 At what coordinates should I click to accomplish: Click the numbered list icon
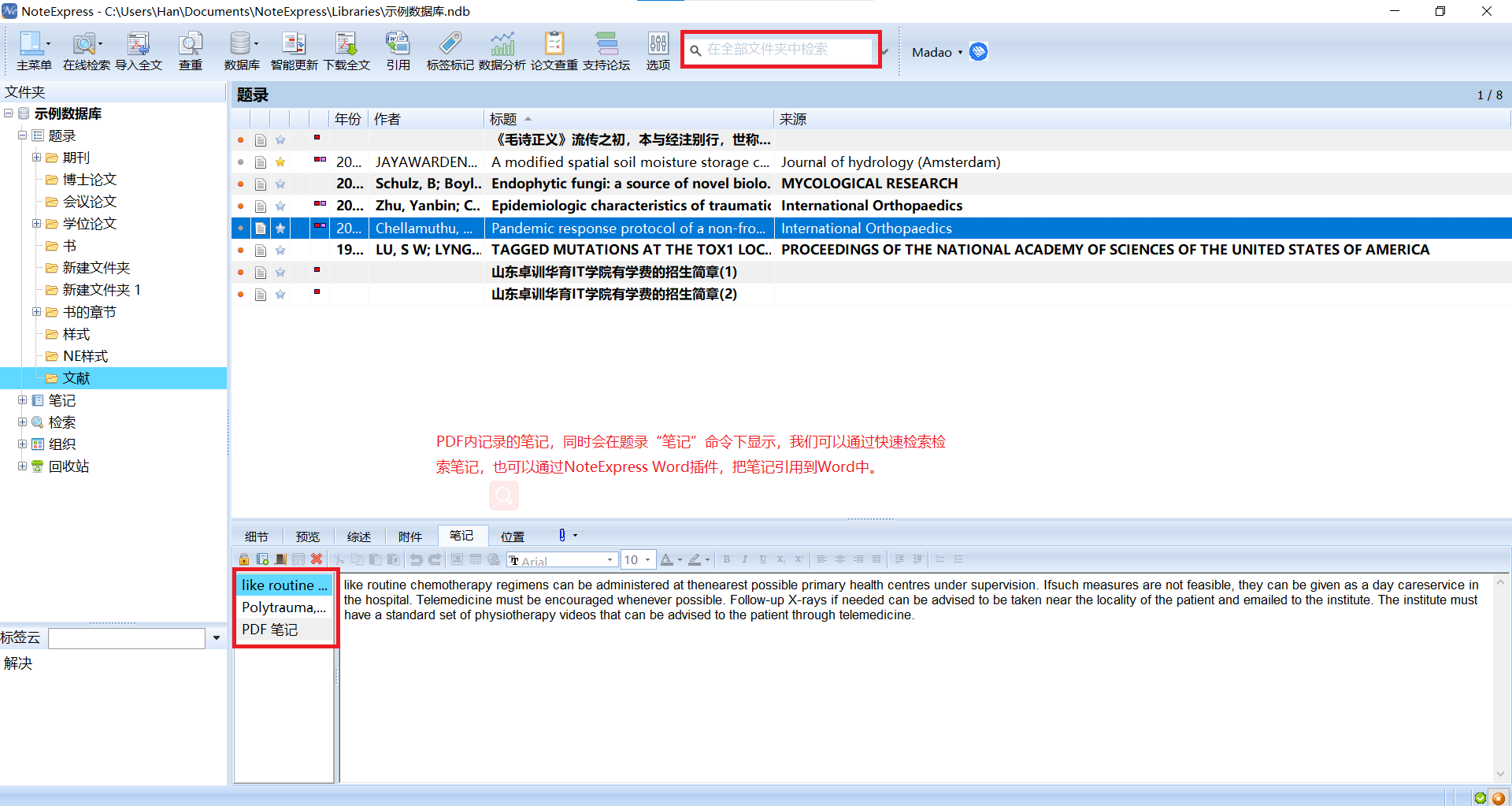(940, 559)
